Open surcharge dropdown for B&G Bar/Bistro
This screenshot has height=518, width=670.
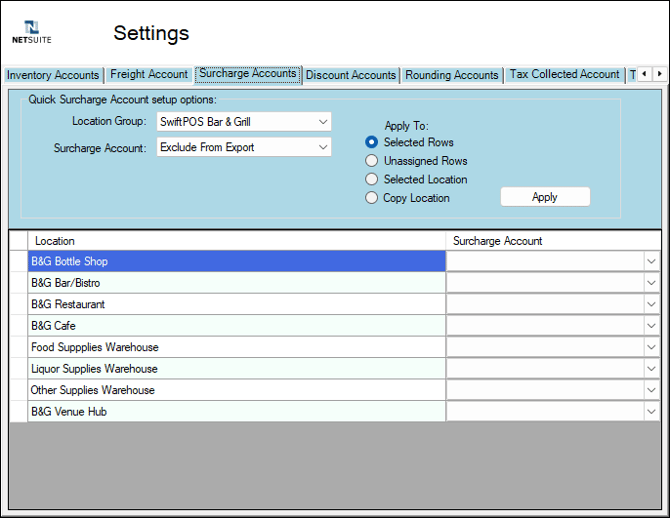651,283
